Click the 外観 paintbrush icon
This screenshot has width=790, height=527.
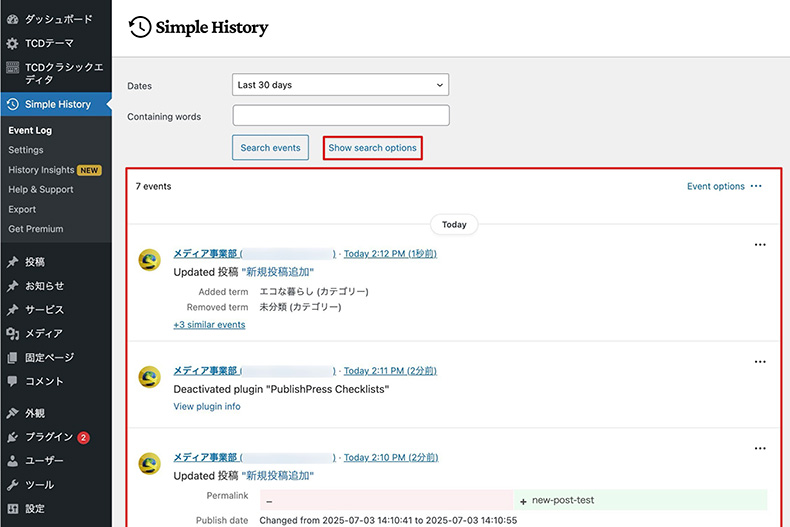point(13,413)
